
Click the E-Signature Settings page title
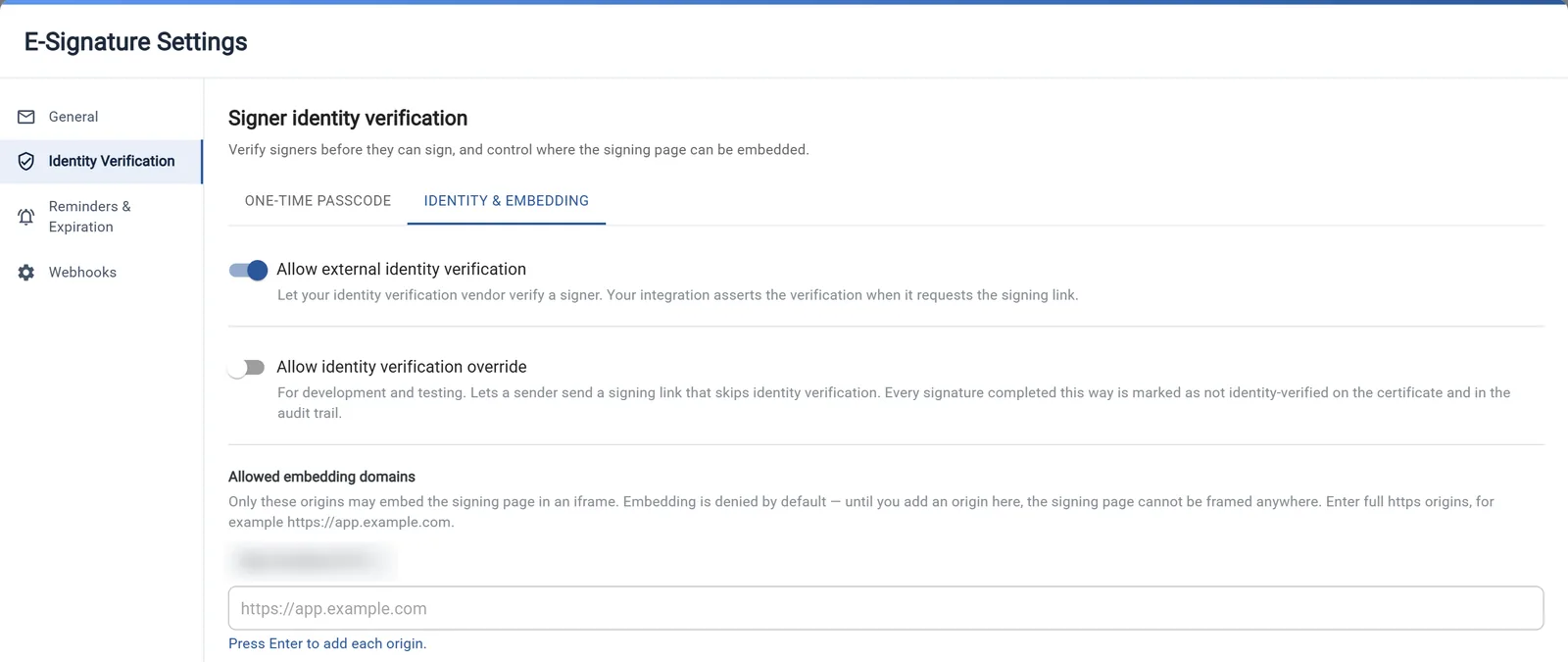[135, 41]
